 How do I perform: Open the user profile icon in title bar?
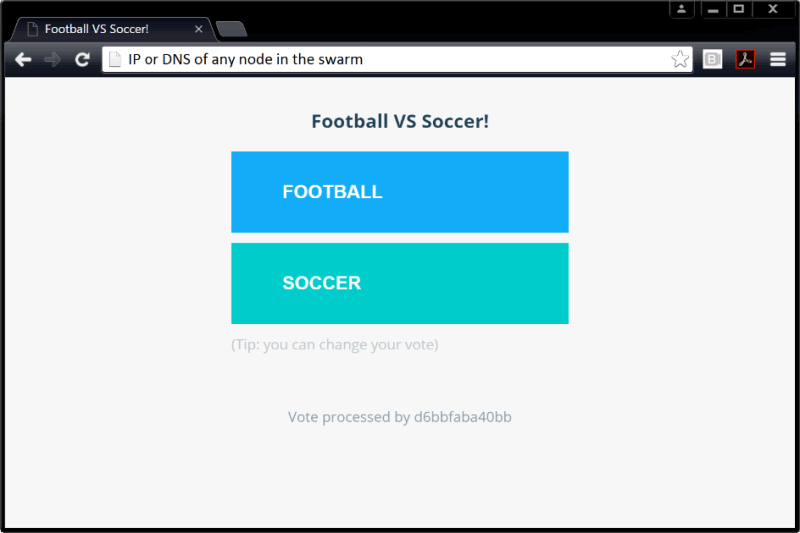pos(681,9)
